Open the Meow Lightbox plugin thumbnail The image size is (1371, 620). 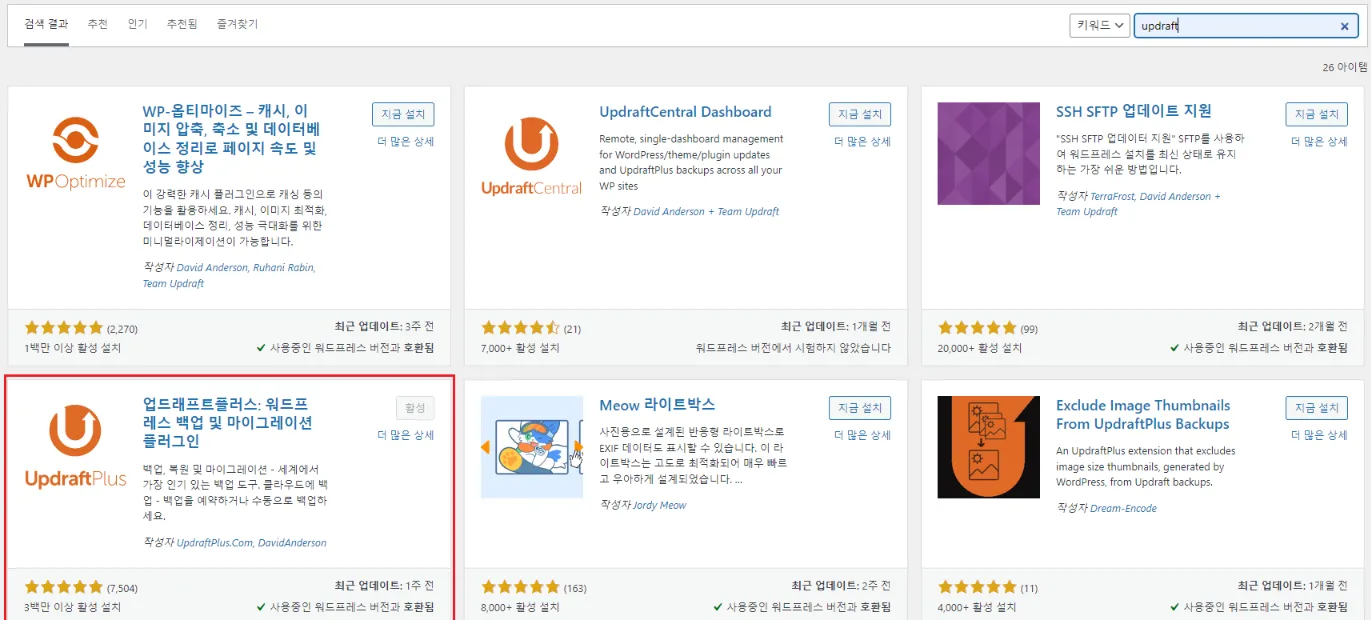point(532,447)
